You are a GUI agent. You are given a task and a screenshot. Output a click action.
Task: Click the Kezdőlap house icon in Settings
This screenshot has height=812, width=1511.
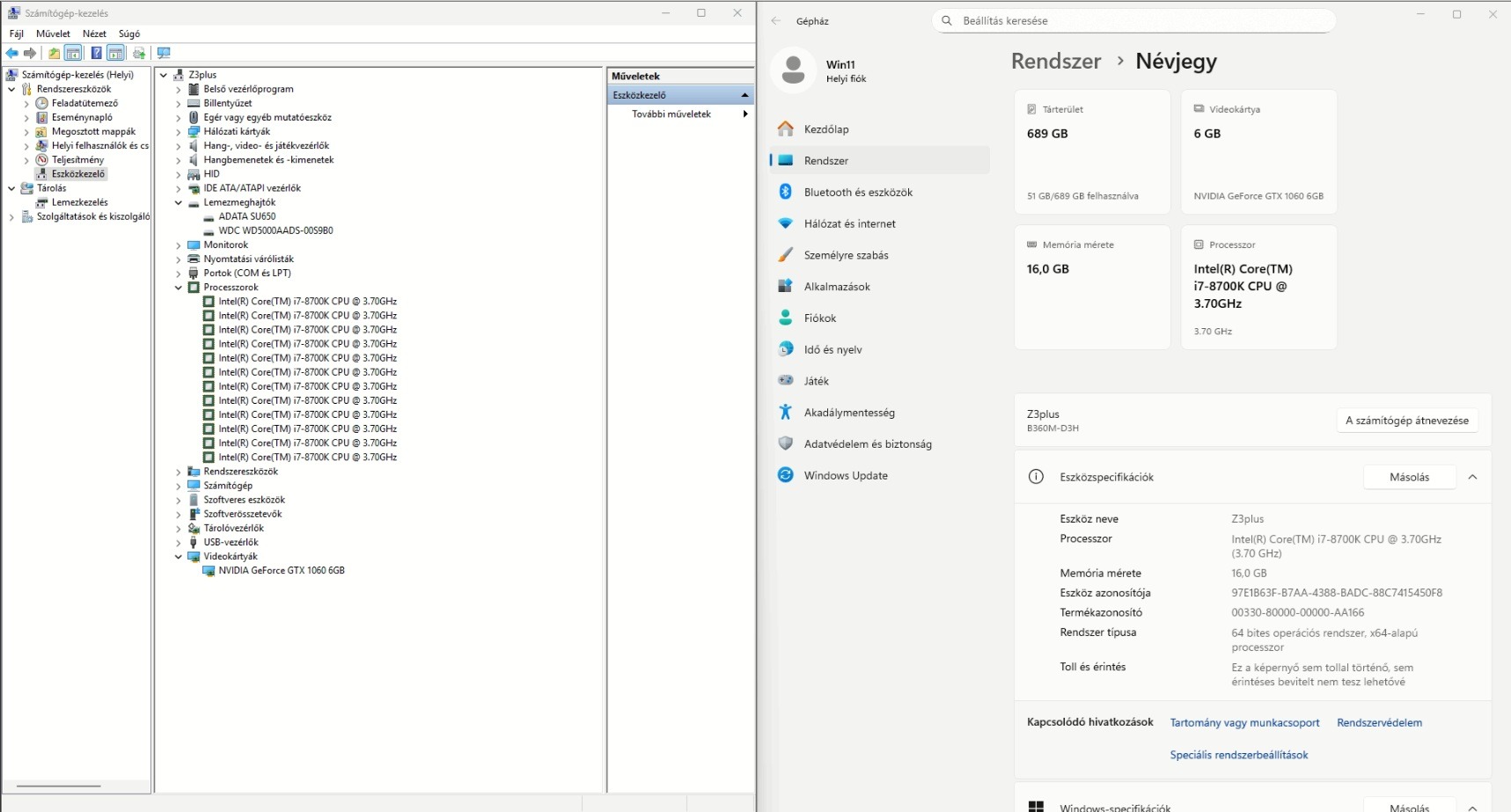point(786,129)
